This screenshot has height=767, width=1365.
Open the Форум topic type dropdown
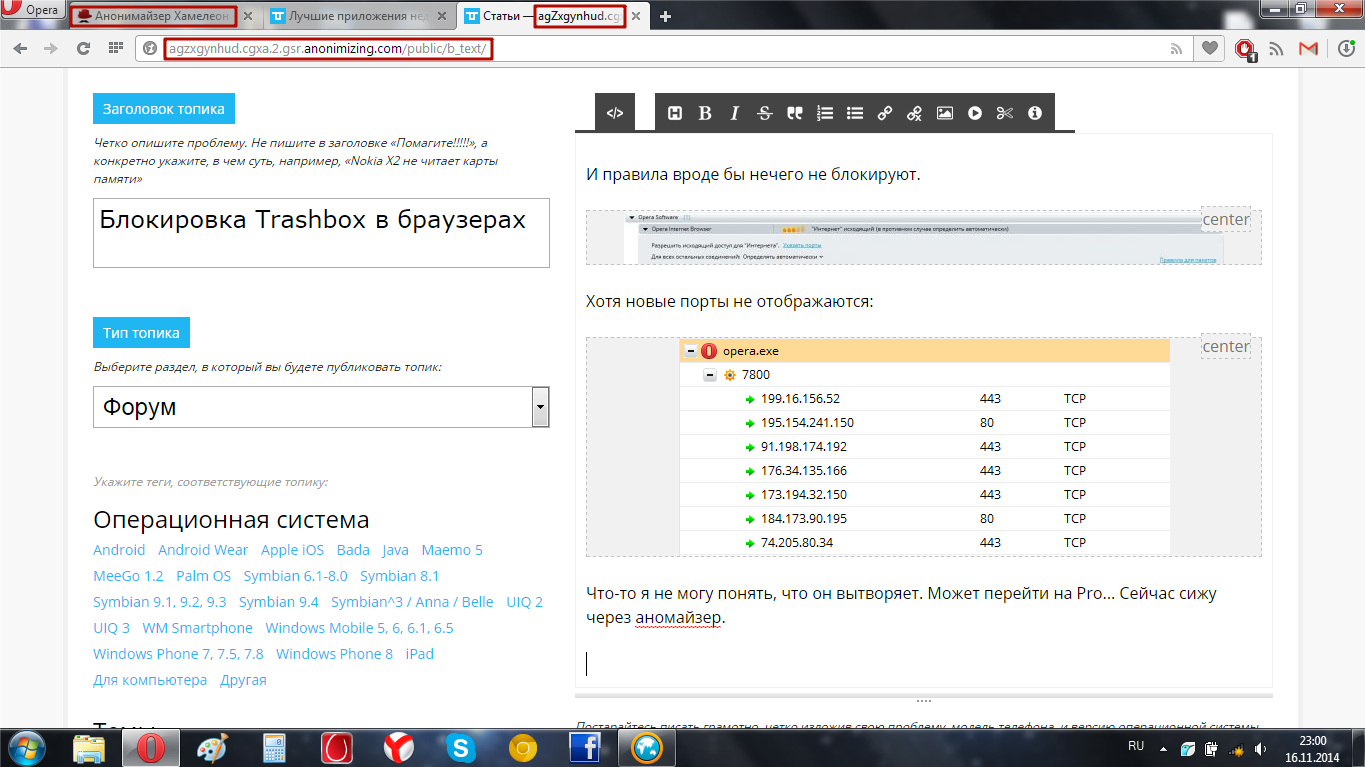(321, 407)
